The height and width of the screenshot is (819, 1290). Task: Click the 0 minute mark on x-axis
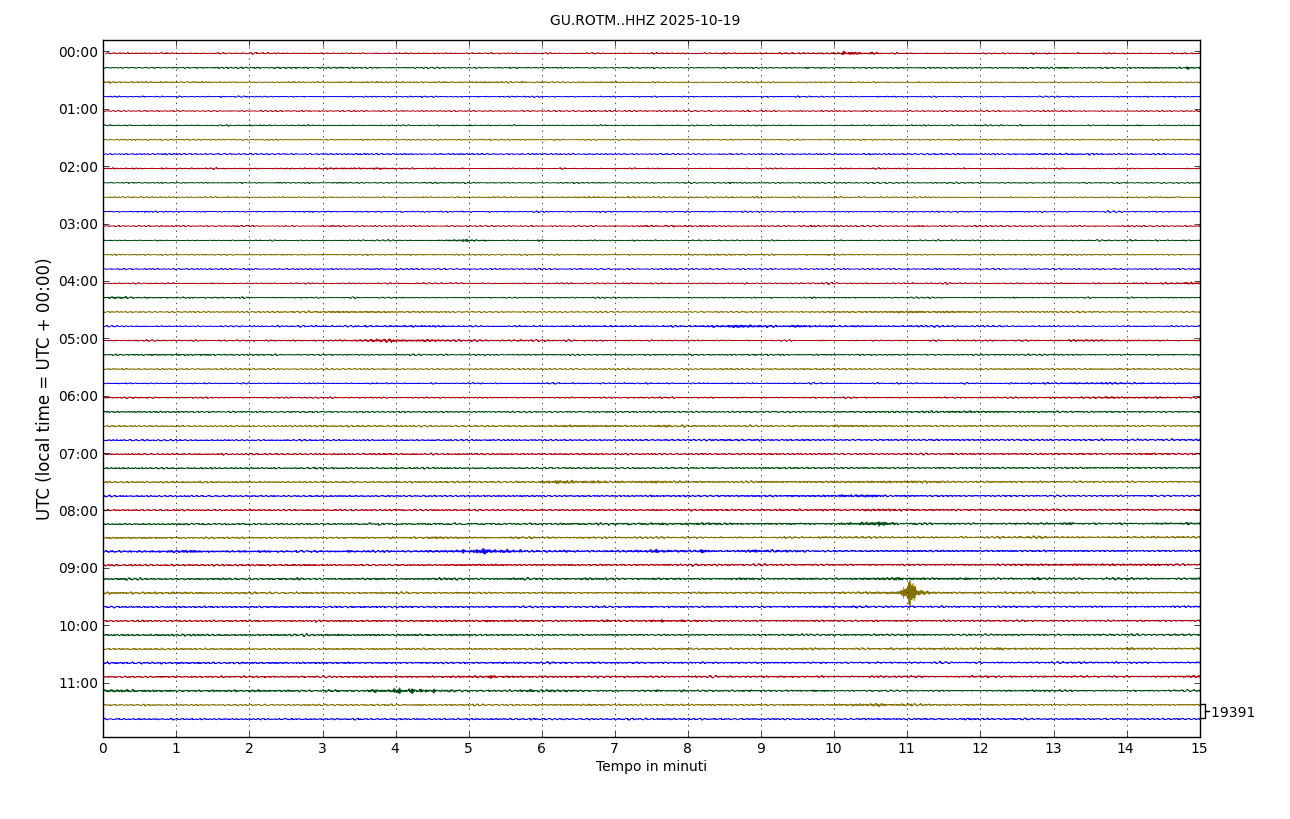click(x=103, y=748)
